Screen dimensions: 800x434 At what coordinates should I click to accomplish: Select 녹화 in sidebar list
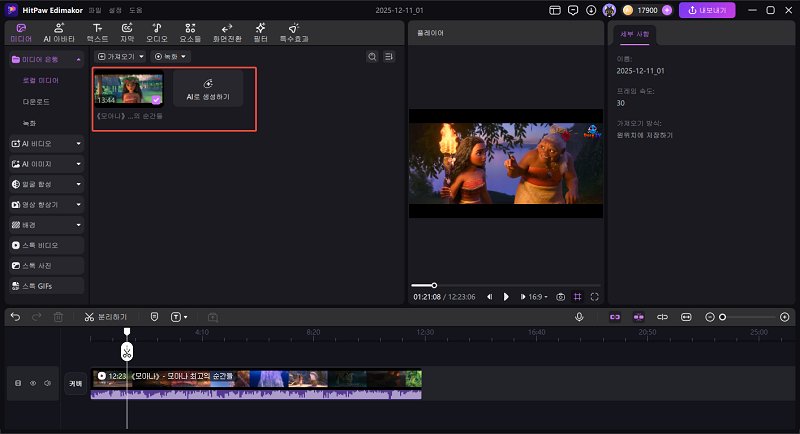point(29,123)
